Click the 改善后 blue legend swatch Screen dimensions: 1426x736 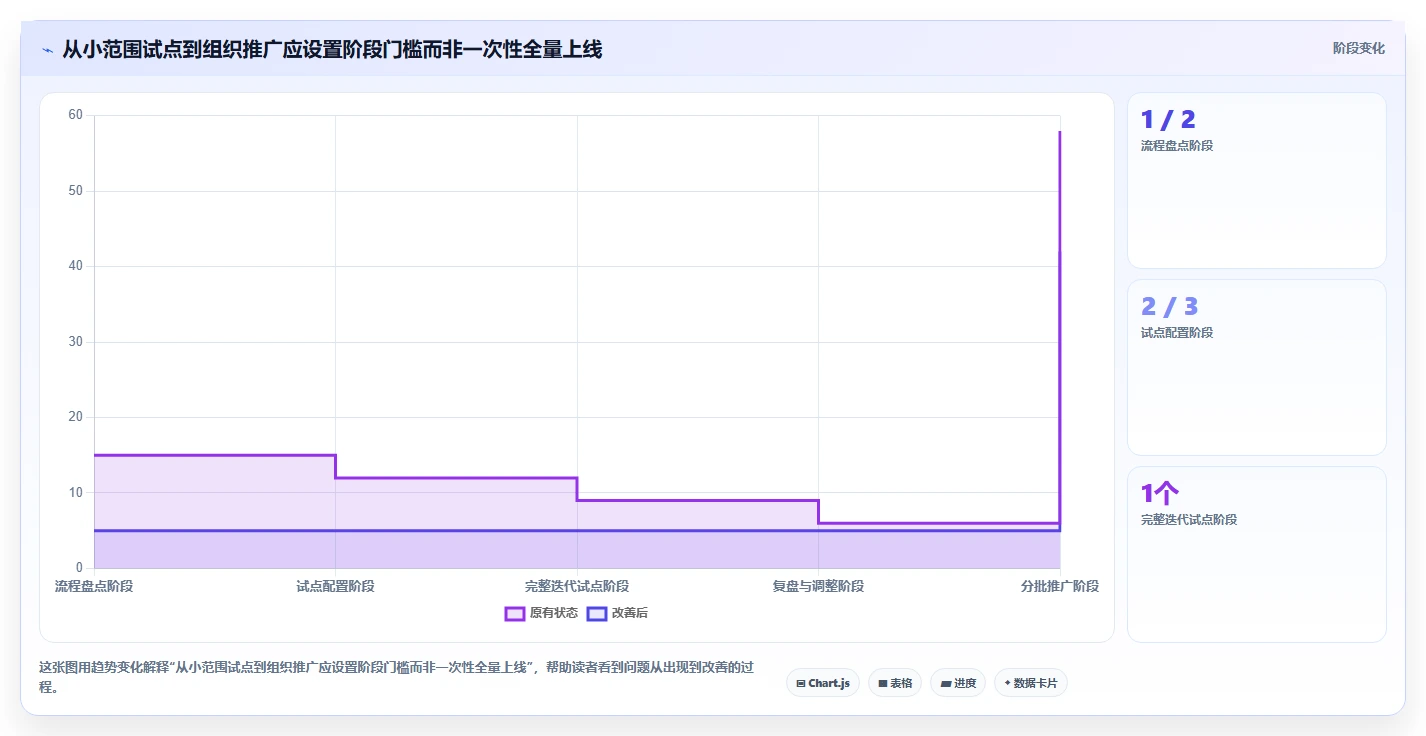coord(597,613)
